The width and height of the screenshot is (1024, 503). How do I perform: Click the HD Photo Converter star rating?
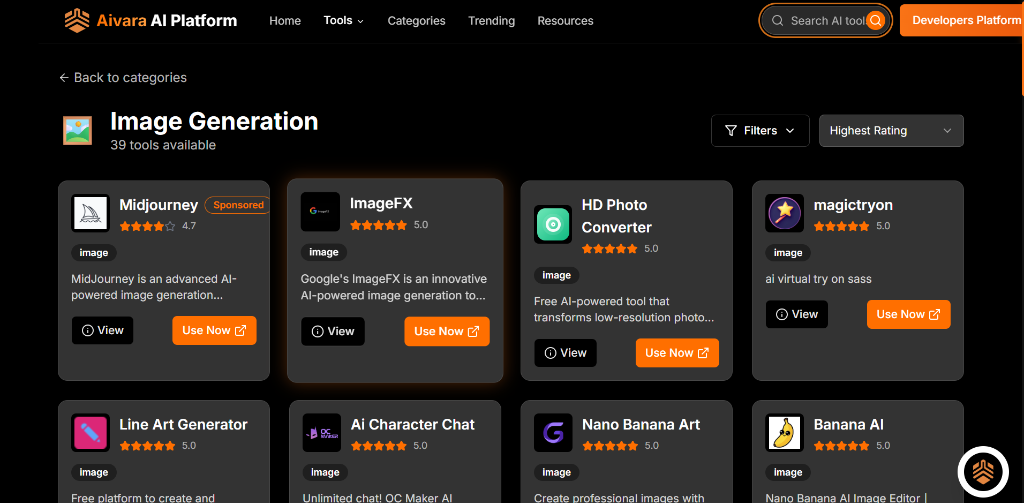point(610,249)
